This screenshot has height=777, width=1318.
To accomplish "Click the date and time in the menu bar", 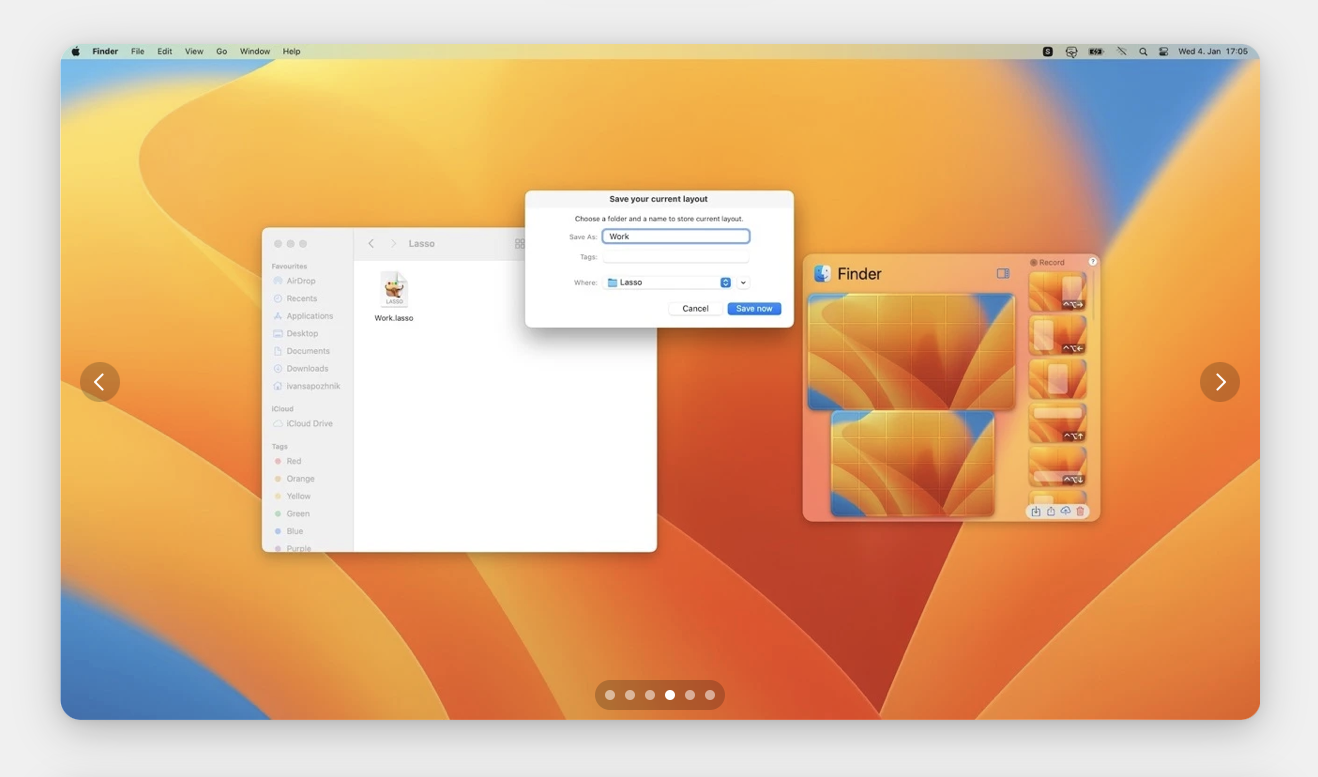I will point(1213,51).
